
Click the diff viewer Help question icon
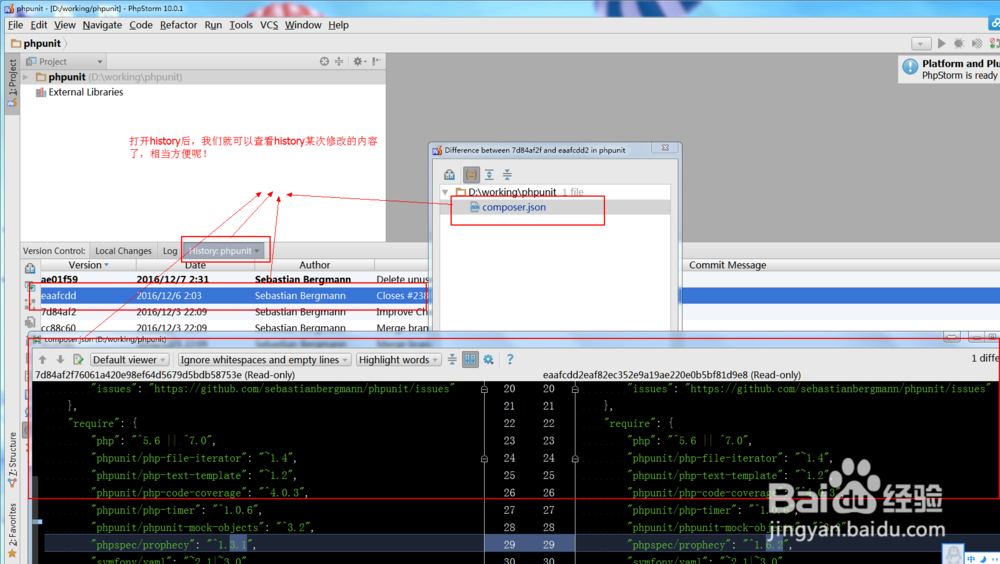(510, 360)
